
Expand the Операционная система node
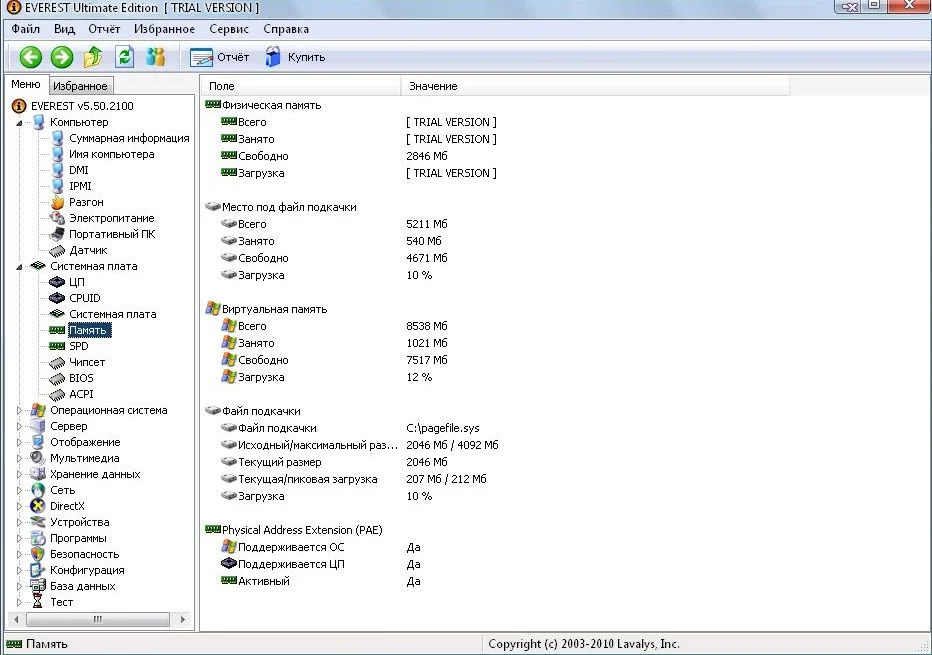click(19, 410)
